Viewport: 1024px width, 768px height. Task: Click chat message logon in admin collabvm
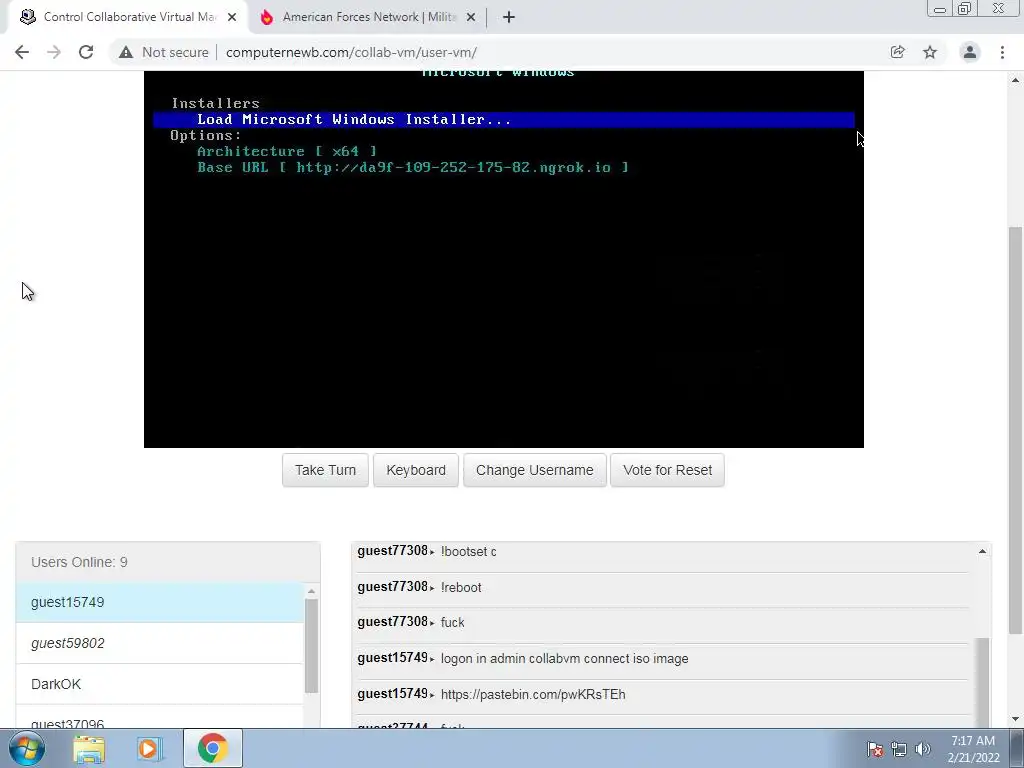click(564, 659)
